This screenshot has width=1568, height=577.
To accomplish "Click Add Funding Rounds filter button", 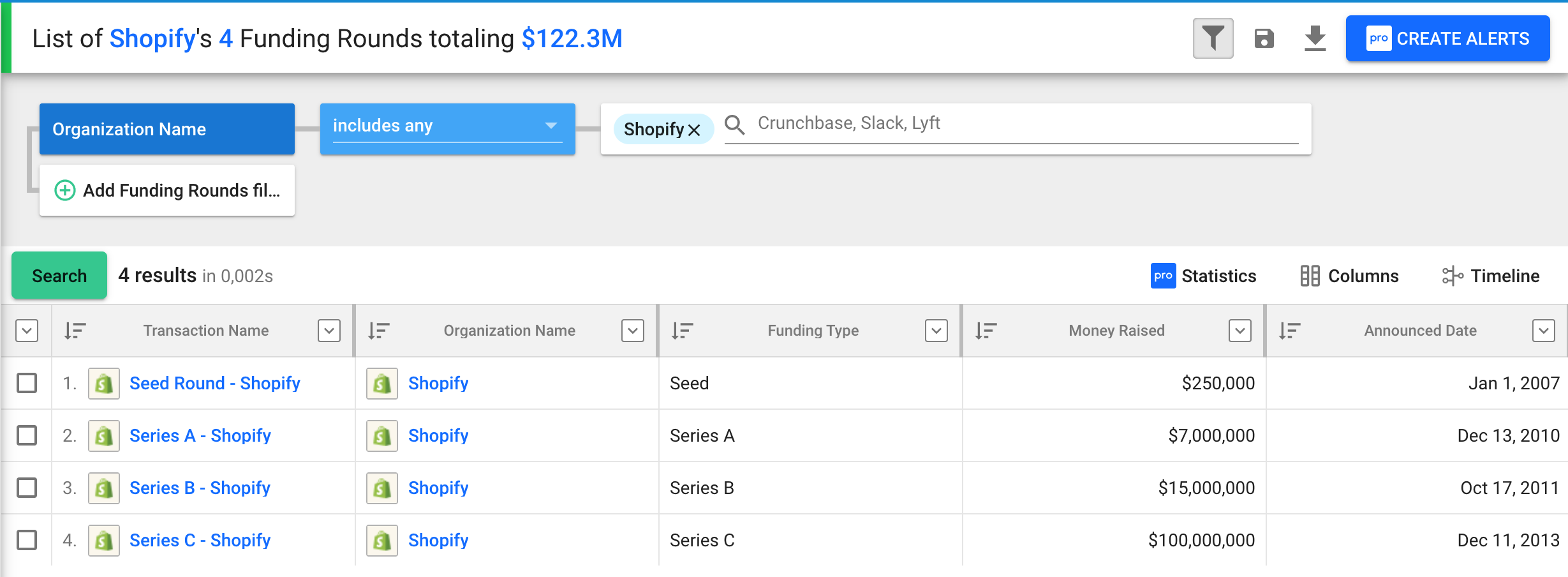I will (x=167, y=190).
